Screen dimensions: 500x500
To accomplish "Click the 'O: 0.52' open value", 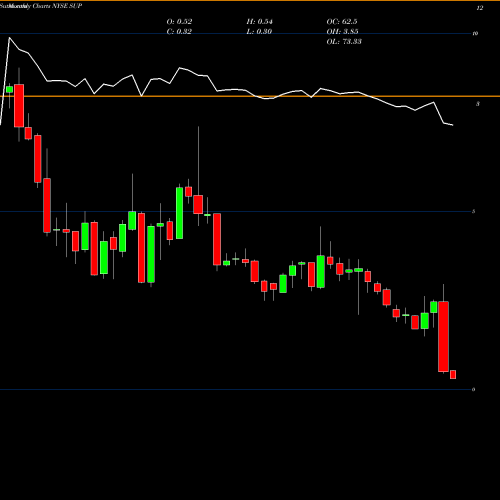I will point(179,22).
